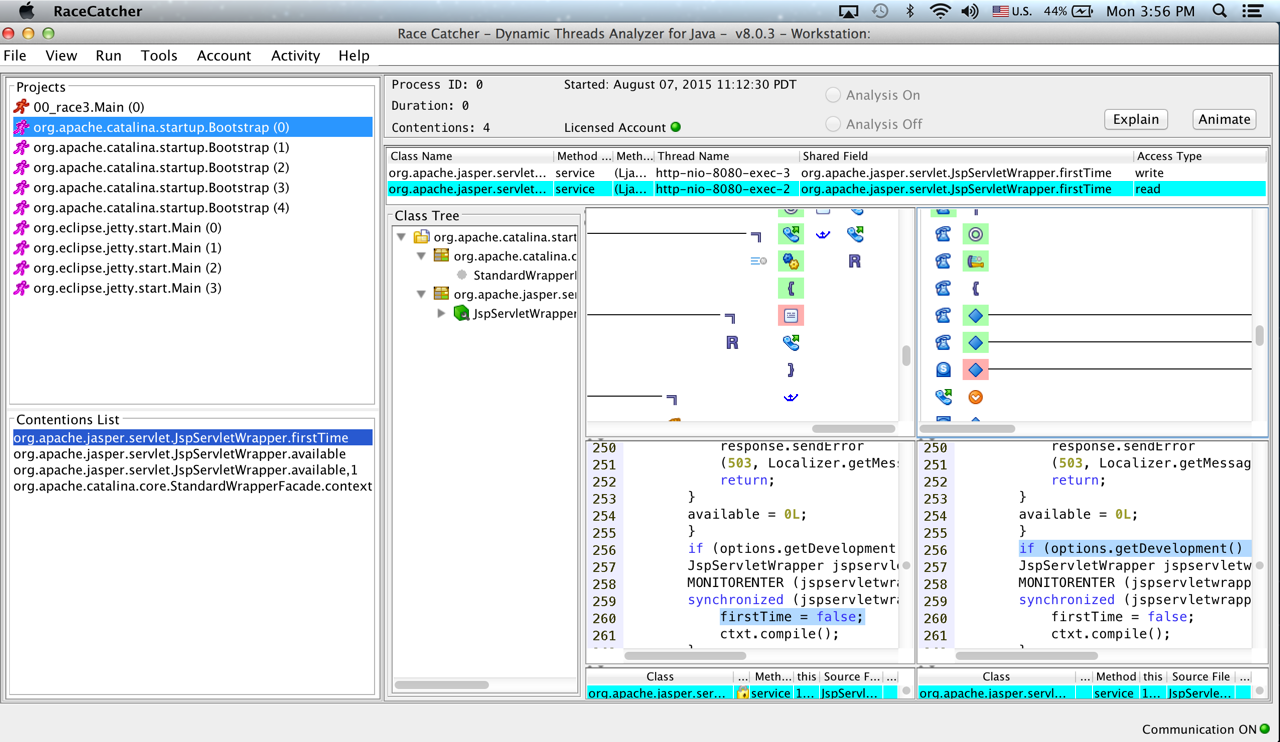Image resolution: width=1280 pixels, height=742 pixels.
Task: Expand the JspServletWrapper tree node
Action: 441,313
